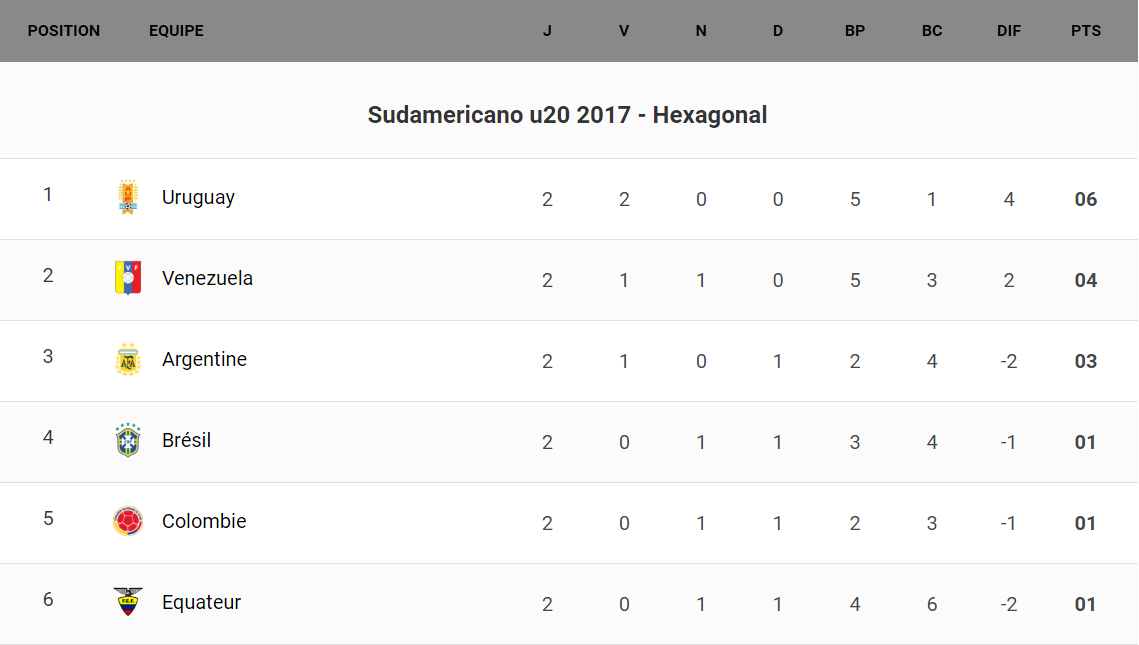Click the Sudamericano u20 2017 Hexagonal title
The image size is (1139, 645).
coord(567,115)
